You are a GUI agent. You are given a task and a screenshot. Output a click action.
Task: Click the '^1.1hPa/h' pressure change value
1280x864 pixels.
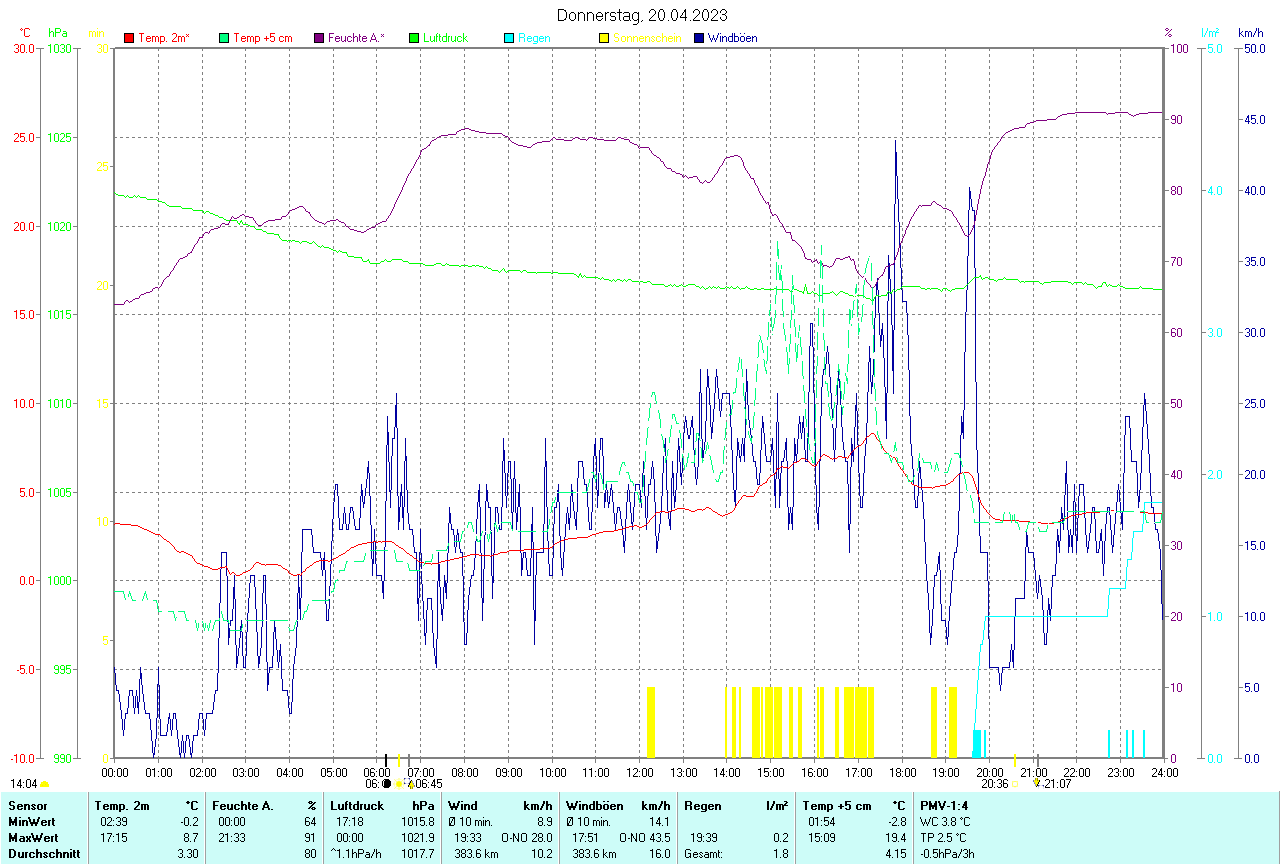point(357,854)
